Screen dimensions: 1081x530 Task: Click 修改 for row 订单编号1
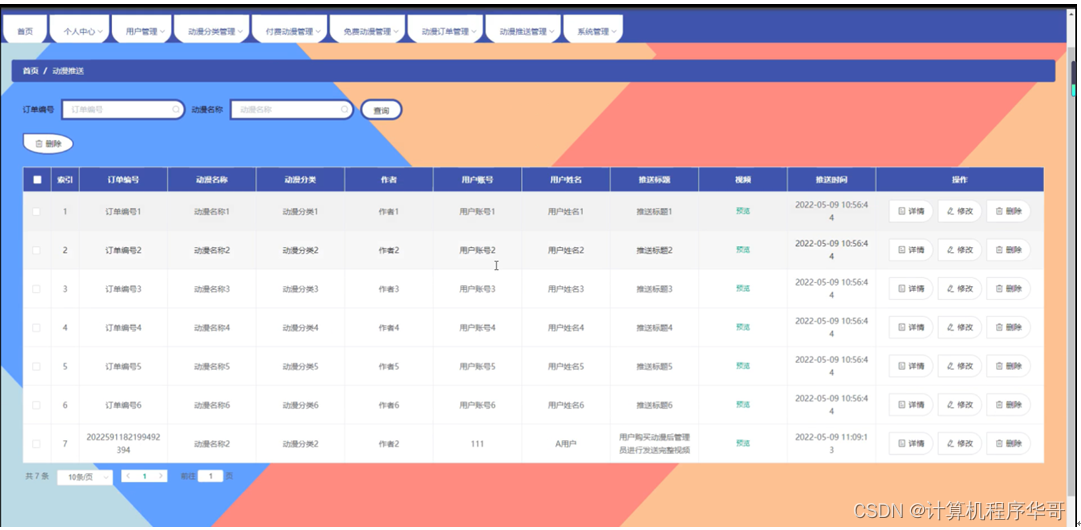pos(960,212)
